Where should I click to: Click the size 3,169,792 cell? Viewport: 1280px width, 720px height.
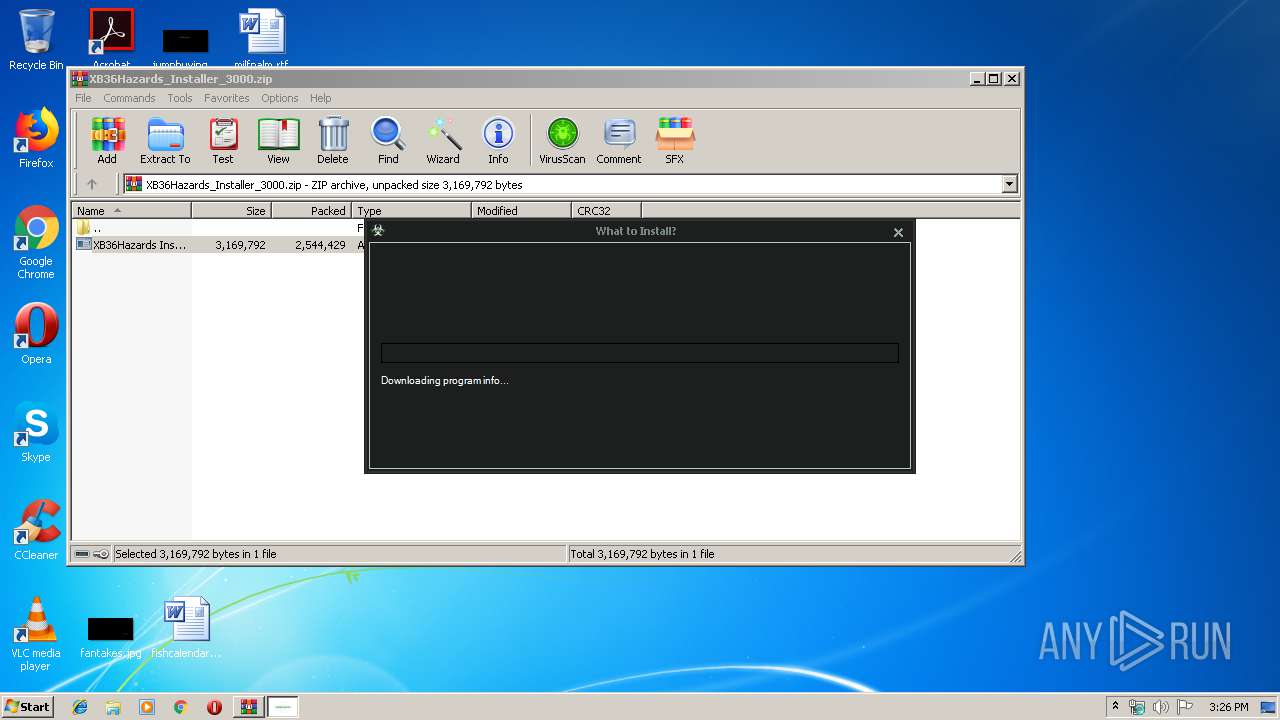pos(240,245)
